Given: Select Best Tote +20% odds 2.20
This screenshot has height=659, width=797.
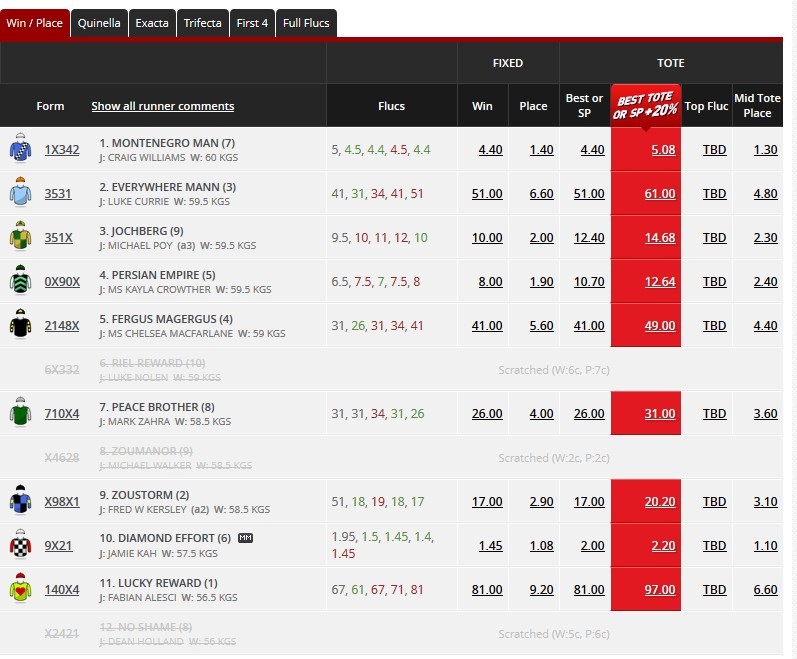Looking at the screenshot, I should (663, 546).
